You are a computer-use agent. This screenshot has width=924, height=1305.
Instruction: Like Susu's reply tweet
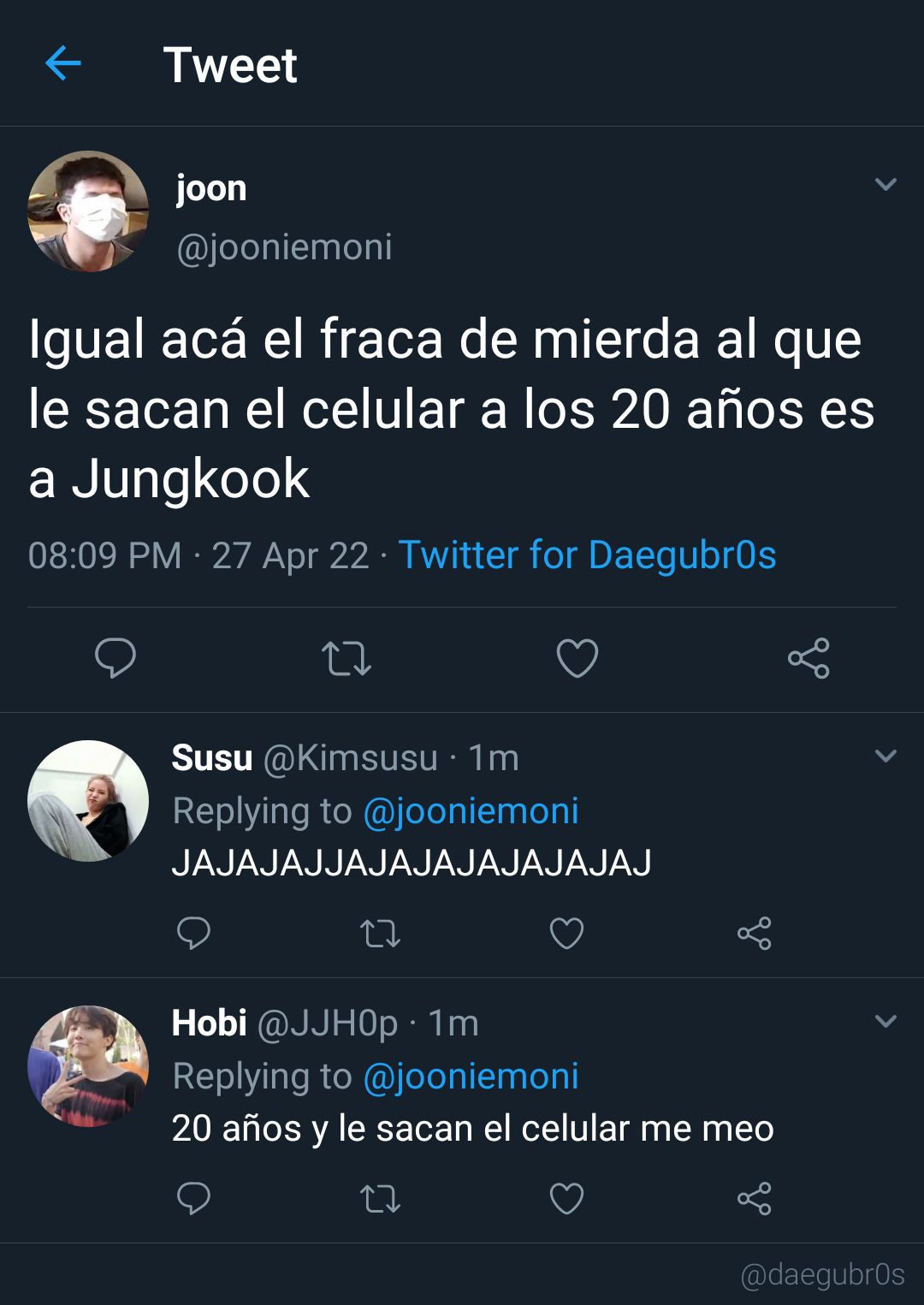click(566, 933)
